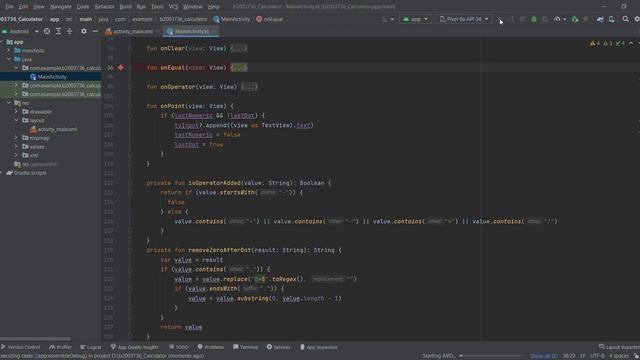Expand the folded onEqual function body
The height and width of the screenshot is (360, 640).
239,67
